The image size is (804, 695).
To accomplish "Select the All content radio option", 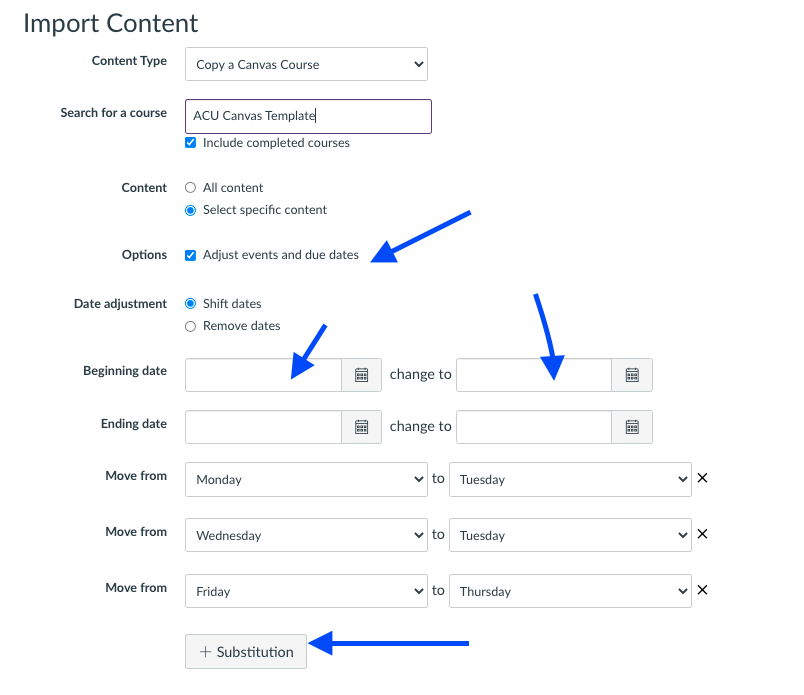I will (x=191, y=188).
